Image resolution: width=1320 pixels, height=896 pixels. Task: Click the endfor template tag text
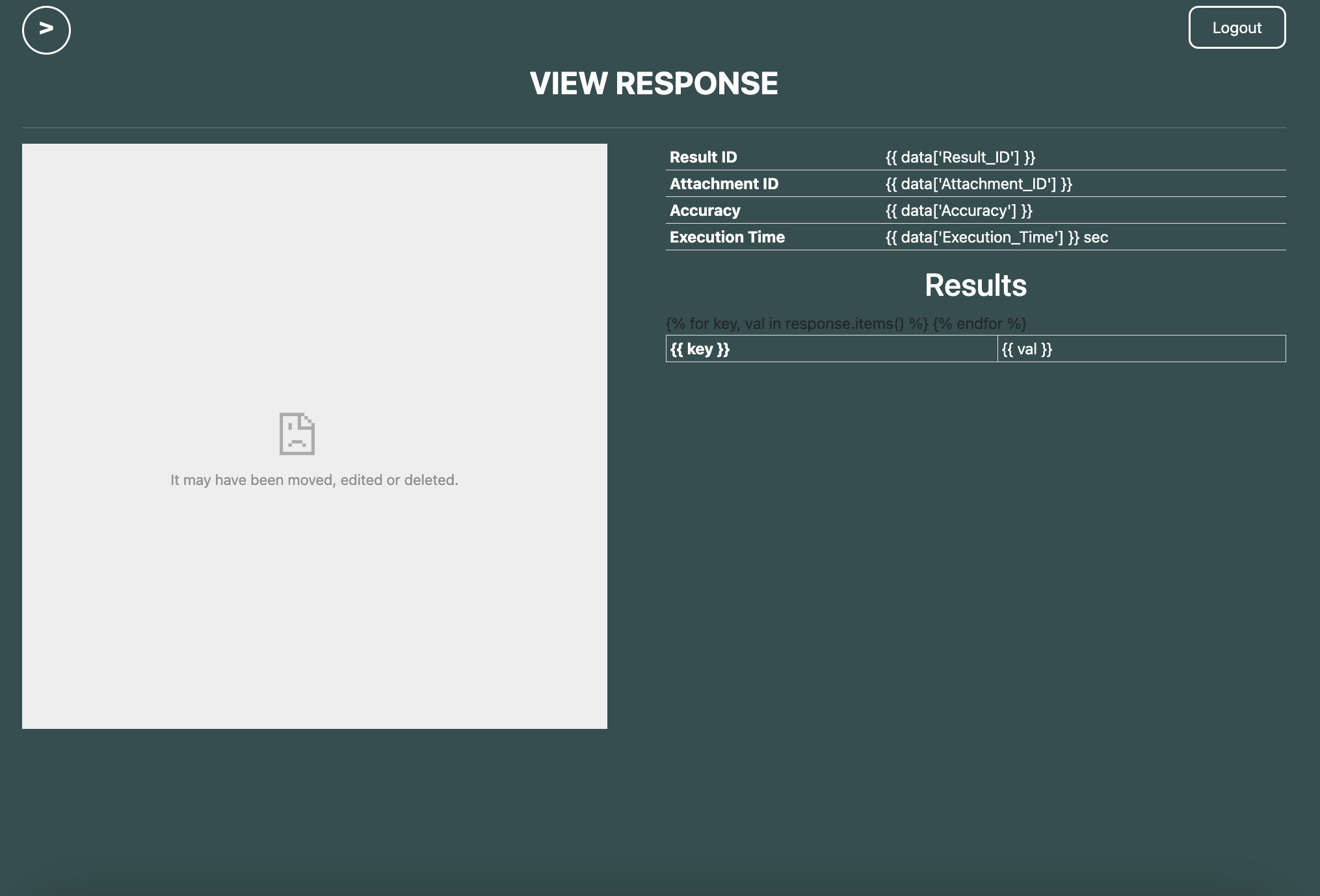979,324
